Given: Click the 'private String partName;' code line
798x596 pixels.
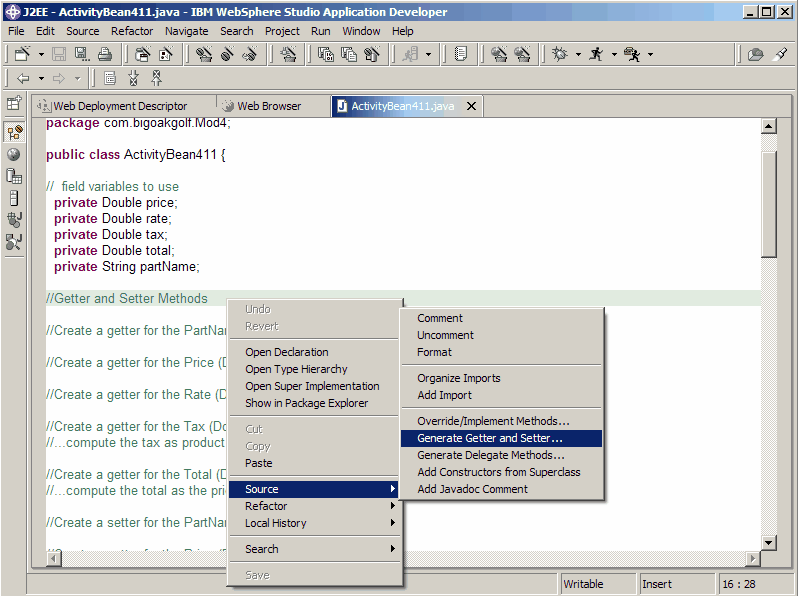Looking at the screenshot, I should coord(127,267).
